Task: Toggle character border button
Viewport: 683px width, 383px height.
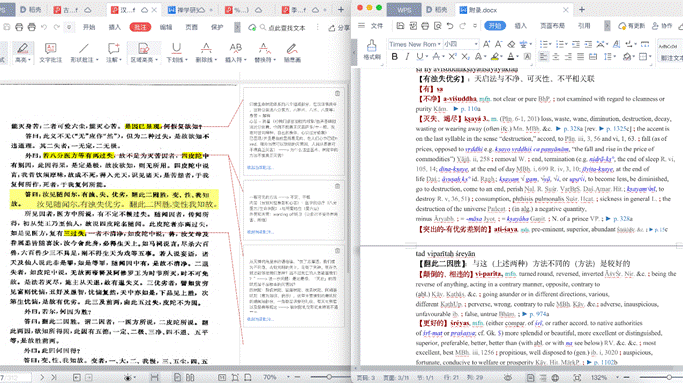Action: 527,56
